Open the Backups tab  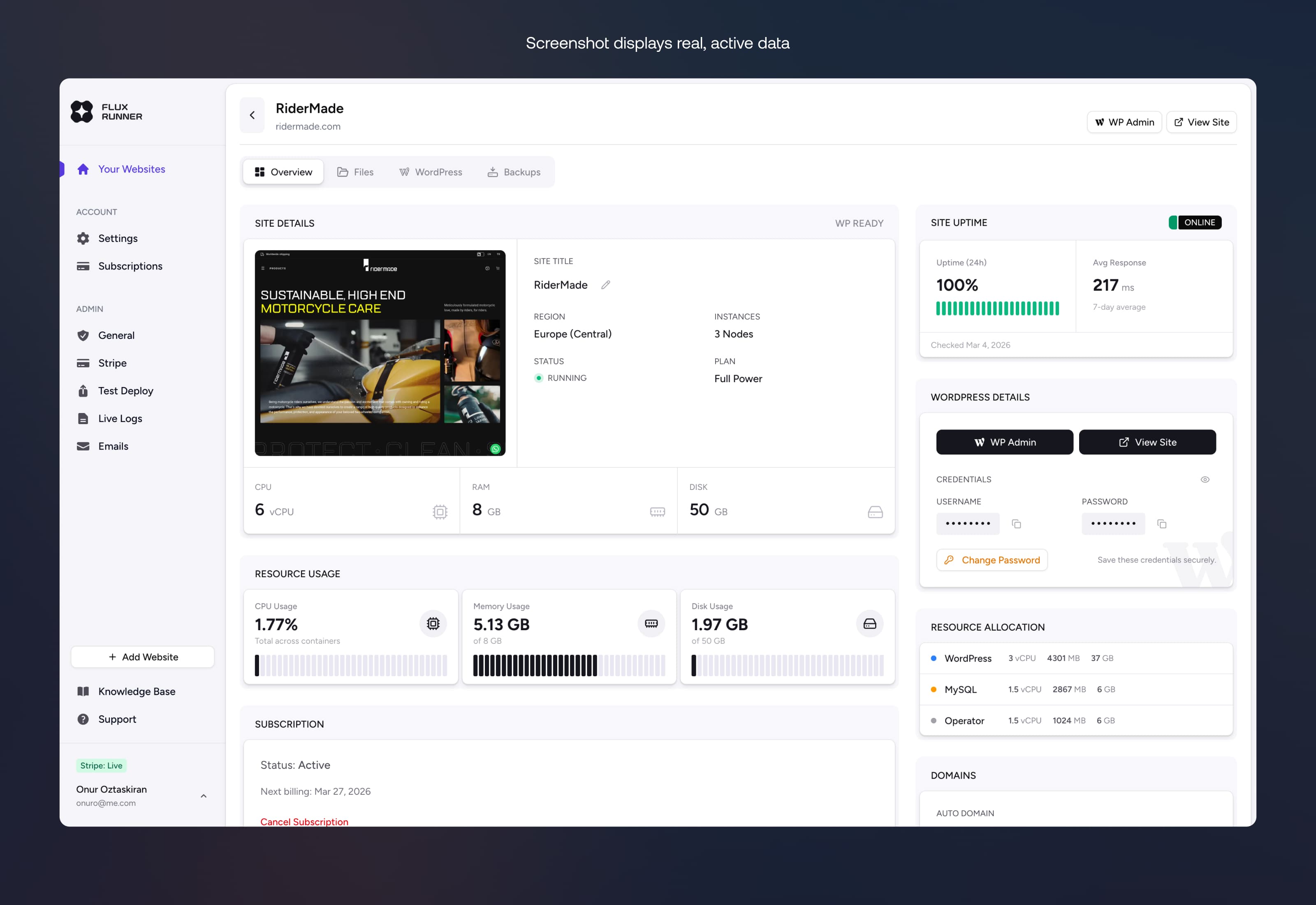click(514, 172)
